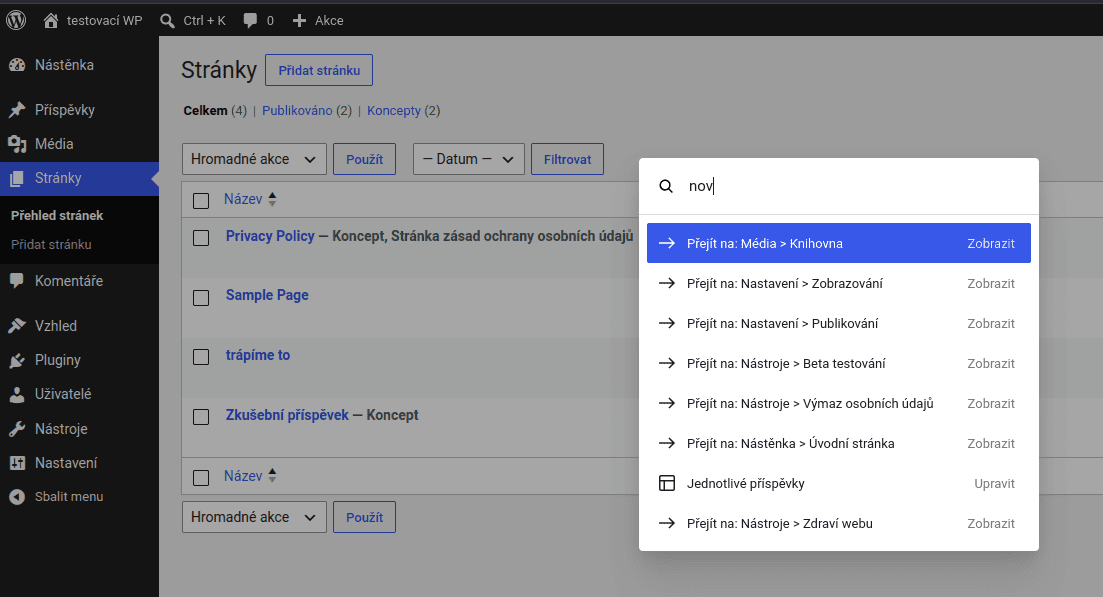
Task: Click the magnifier icon in command palette
Action: click(665, 186)
